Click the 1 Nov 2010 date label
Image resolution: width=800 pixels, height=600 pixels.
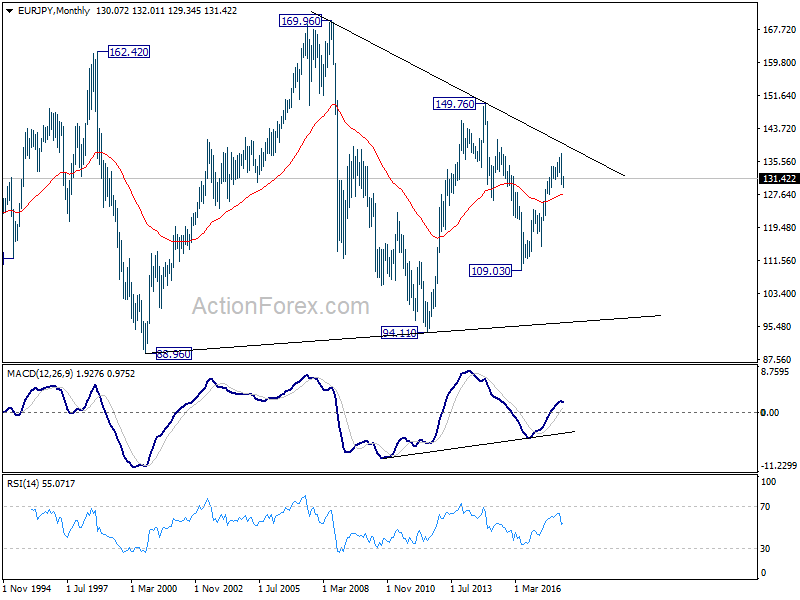pyautogui.click(x=410, y=588)
